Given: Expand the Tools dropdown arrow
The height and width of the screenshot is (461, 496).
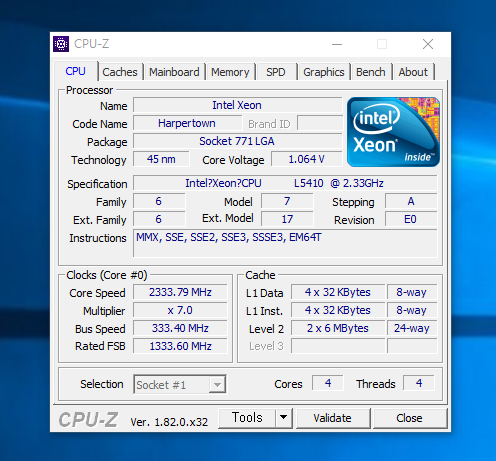Looking at the screenshot, I should tap(284, 418).
